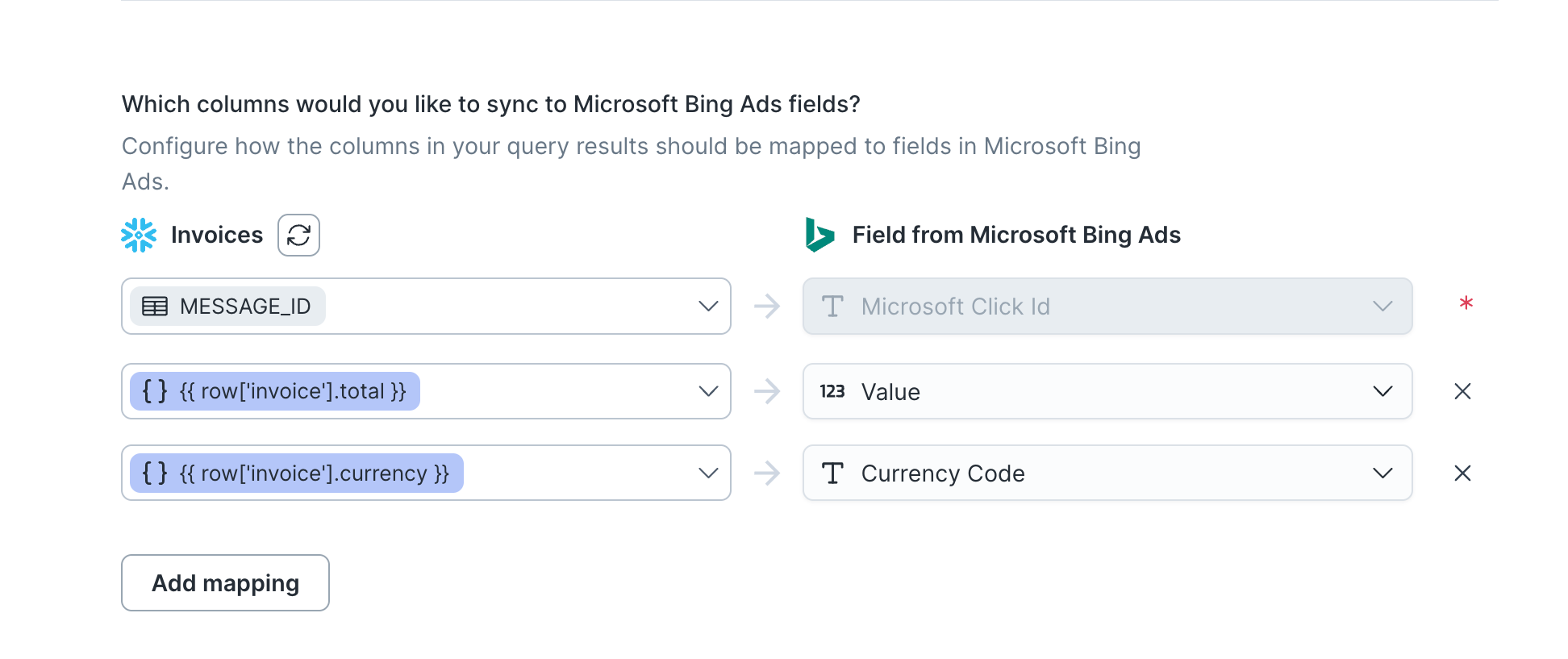Click the arrow between currency template and Currency Code
The height and width of the screenshot is (659, 1568).
[767, 473]
